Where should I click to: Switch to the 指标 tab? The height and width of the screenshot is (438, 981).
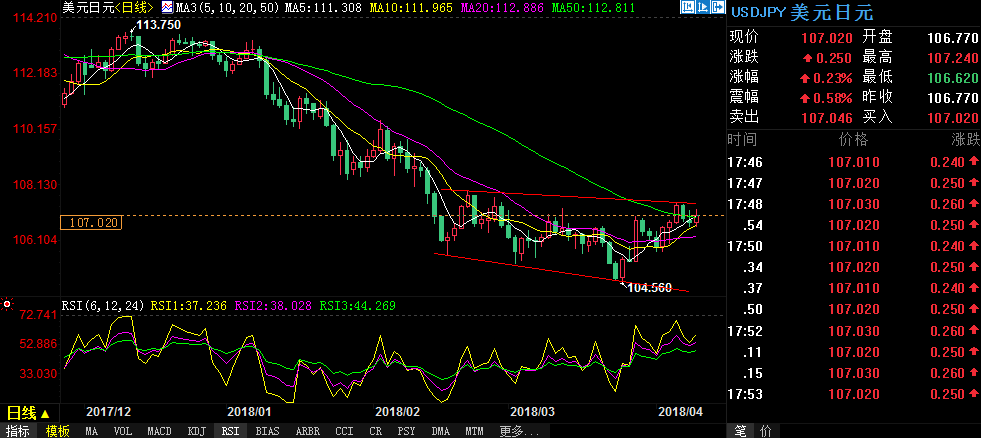coord(19,431)
